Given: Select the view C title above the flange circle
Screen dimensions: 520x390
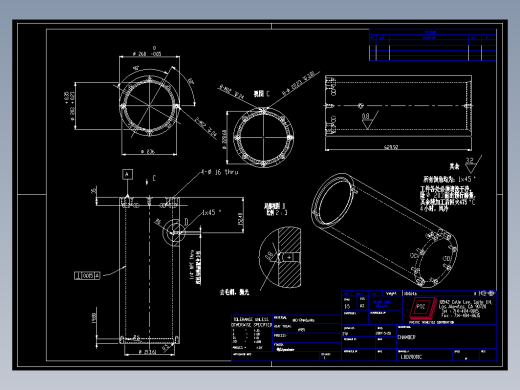Looking at the screenshot, I should [x=262, y=94].
